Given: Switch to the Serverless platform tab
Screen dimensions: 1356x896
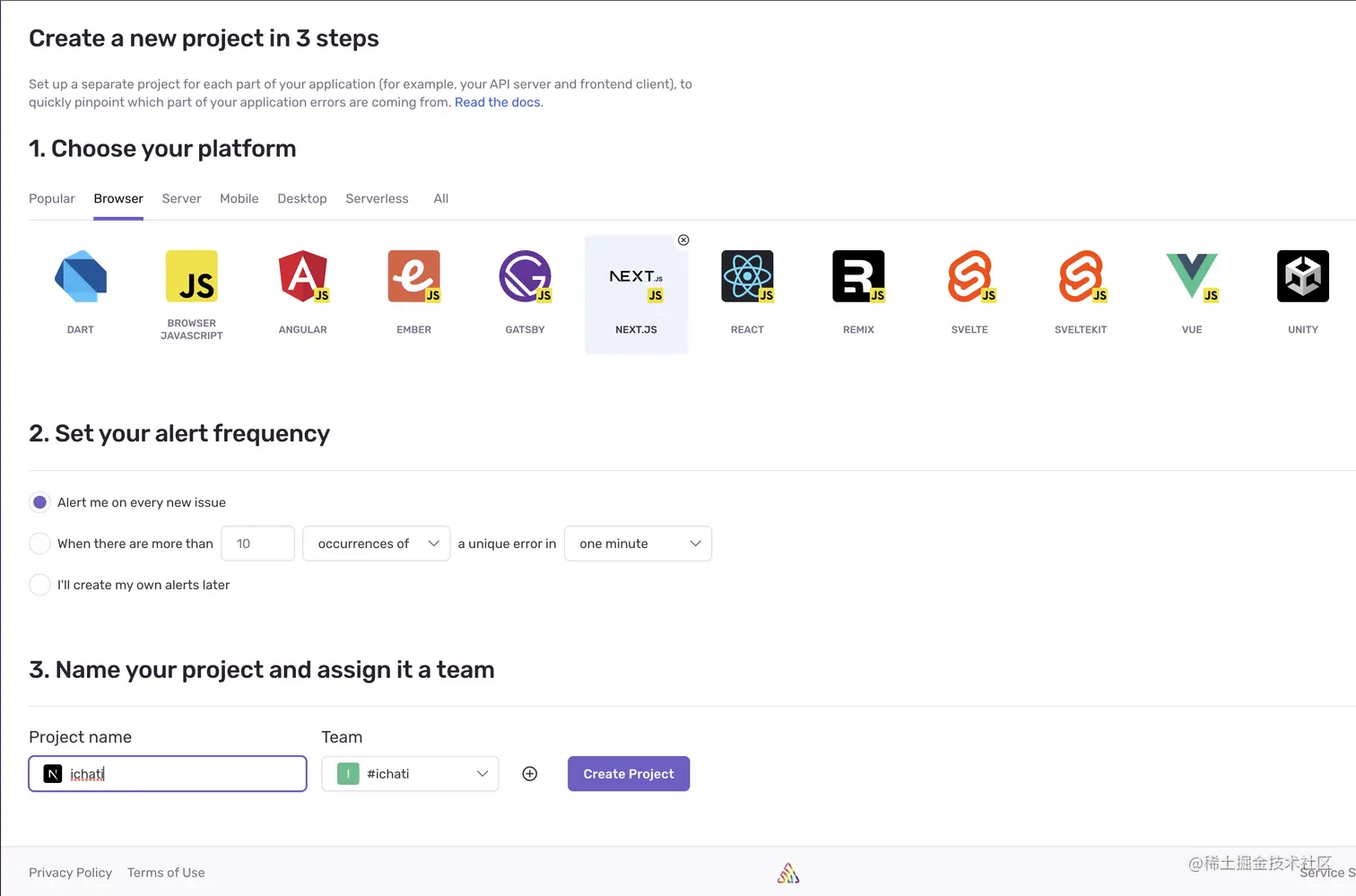Looking at the screenshot, I should coord(377,198).
